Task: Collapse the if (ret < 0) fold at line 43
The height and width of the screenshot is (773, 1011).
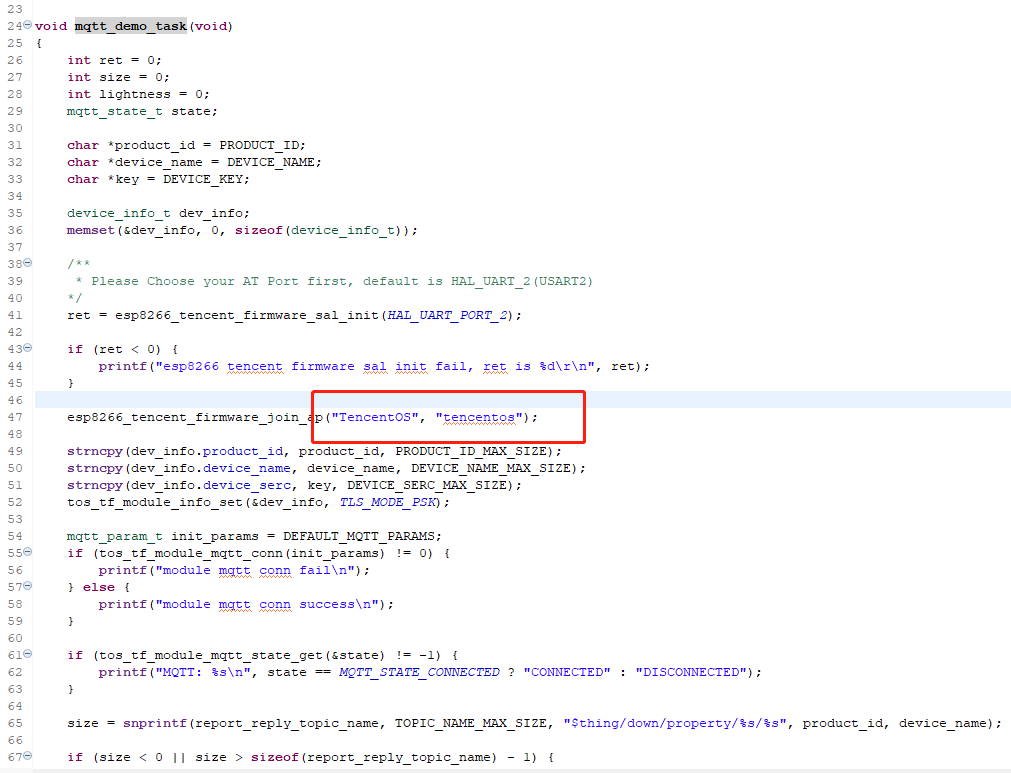Action: 28,347
